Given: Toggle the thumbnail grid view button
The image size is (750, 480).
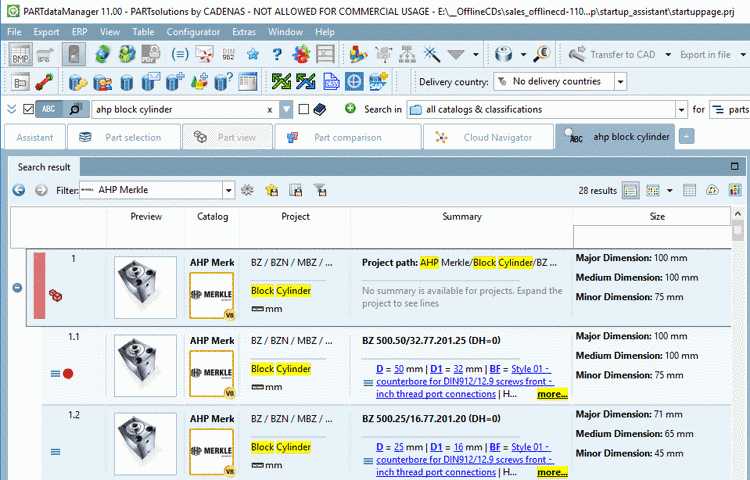Looking at the screenshot, I should (653, 190).
